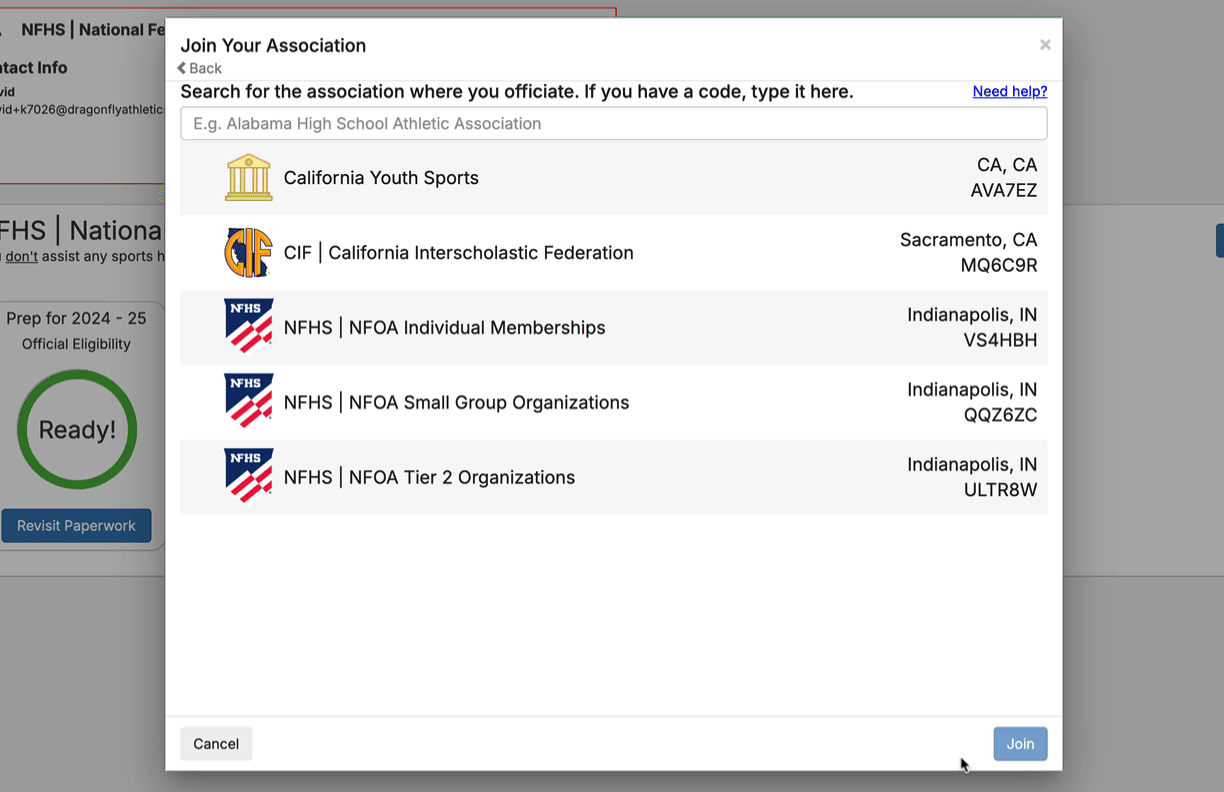Click the NFOA Tier 2 Organizations logo

pyautogui.click(x=248, y=477)
